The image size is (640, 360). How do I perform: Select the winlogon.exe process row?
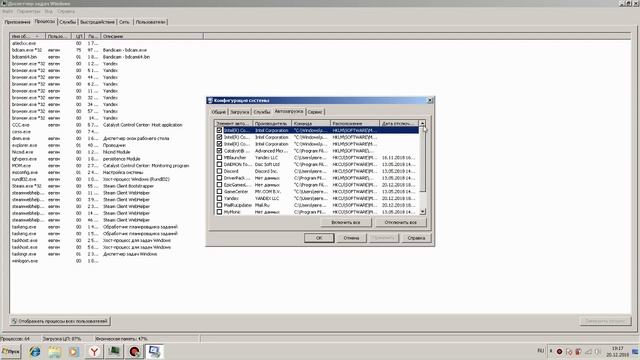(107, 261)
